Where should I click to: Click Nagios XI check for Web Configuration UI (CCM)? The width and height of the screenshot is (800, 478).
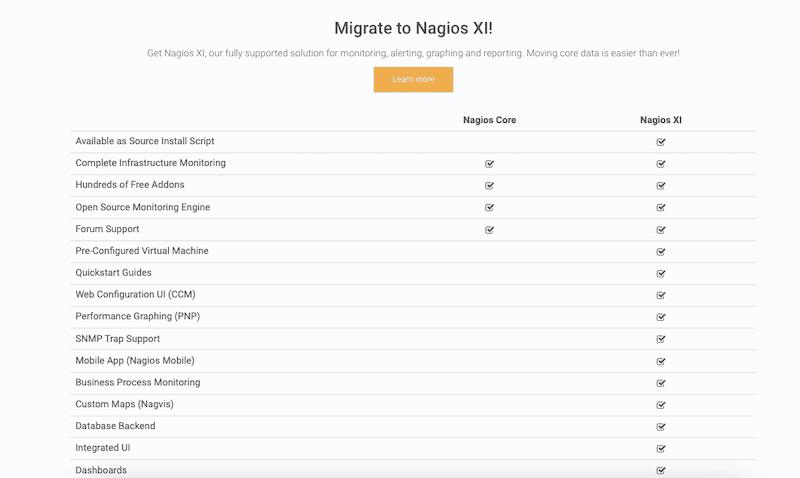(661, 295)
